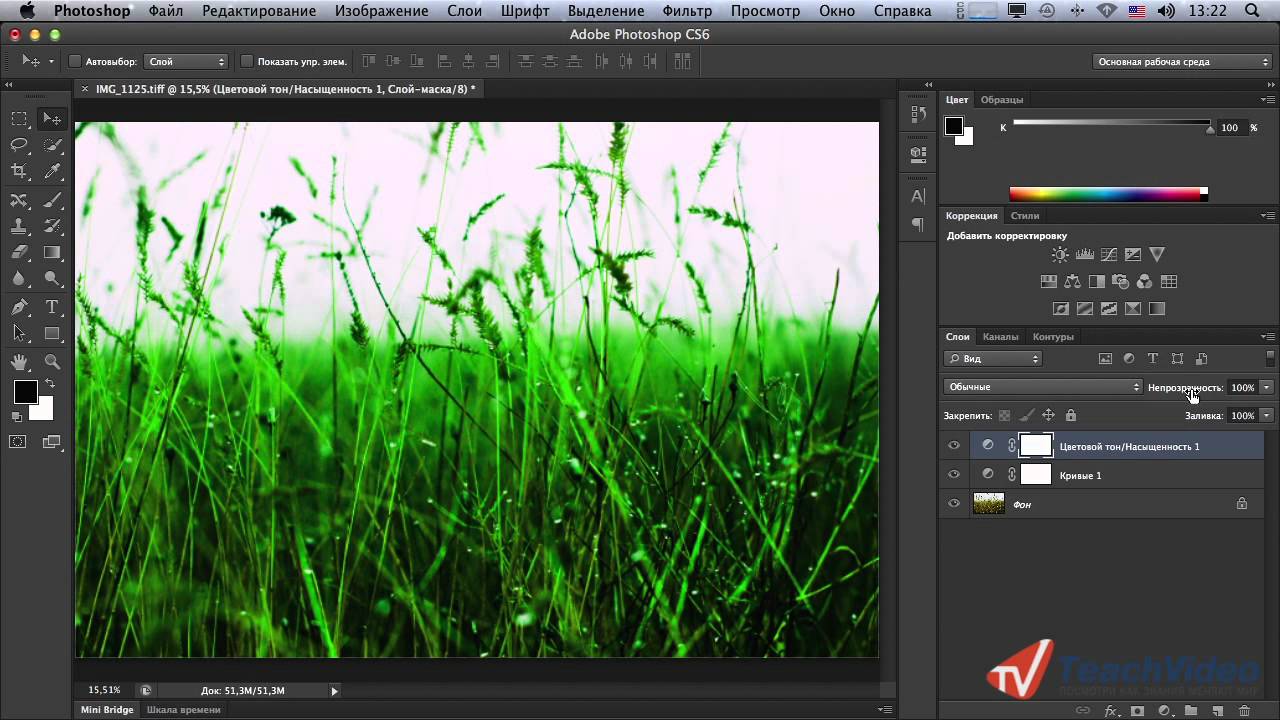Open the Фильтр menu
The image size is (1280, 720).
click(x=688, y=11)
